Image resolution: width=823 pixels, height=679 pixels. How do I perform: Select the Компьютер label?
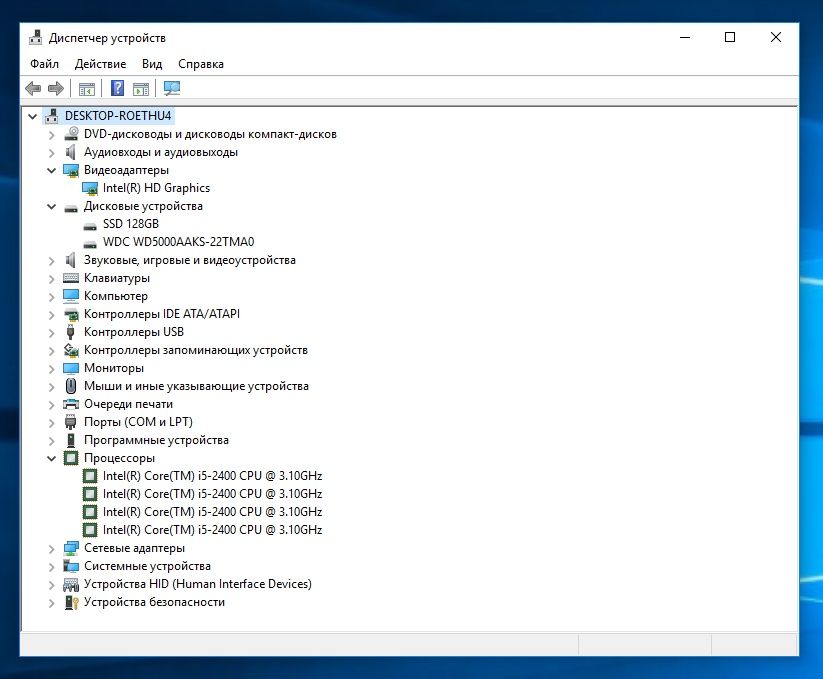coord(116,296)
